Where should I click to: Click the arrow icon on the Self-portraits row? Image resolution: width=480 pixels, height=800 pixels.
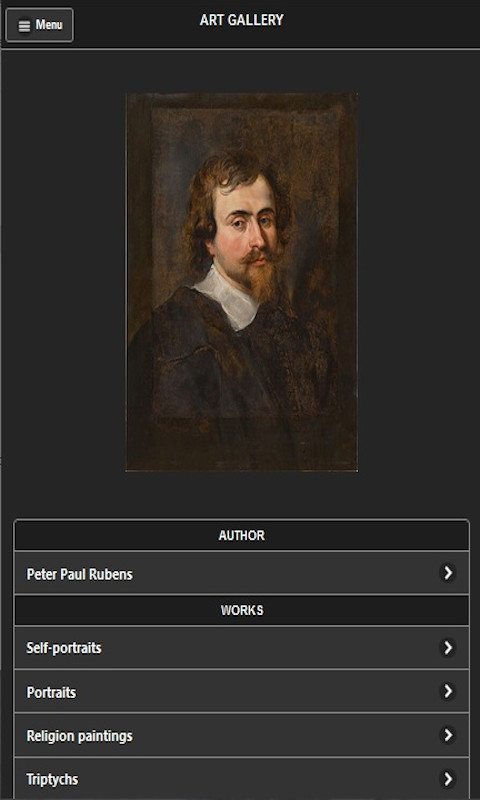447,648
